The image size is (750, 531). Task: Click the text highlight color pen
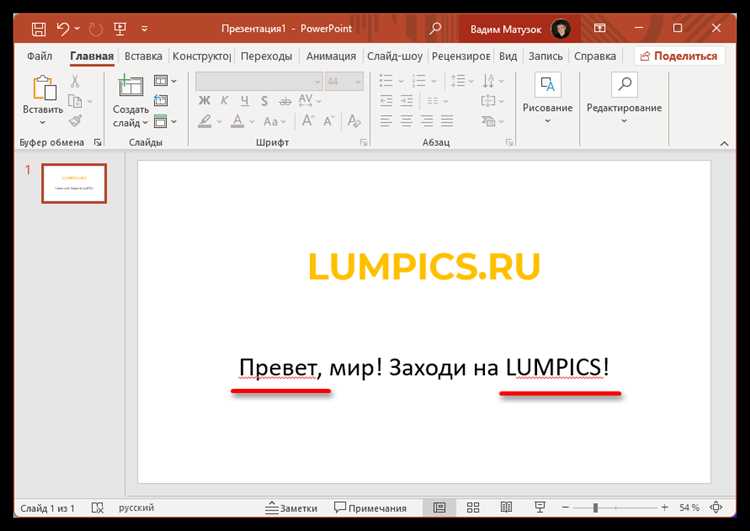pos(205,121)
